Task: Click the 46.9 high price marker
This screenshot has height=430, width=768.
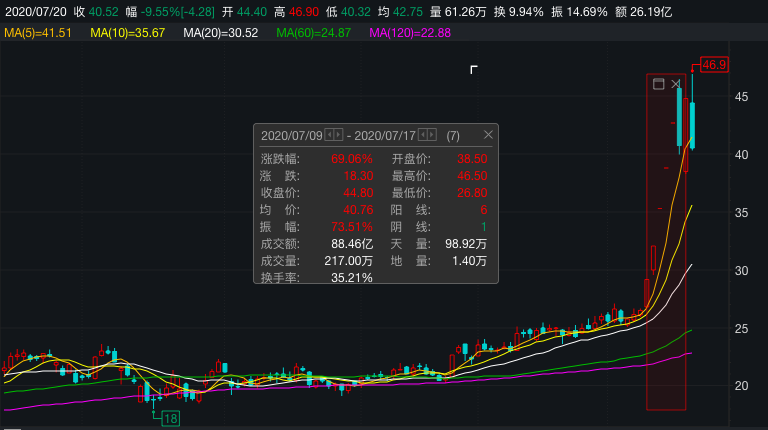Action: coord(714,65)
